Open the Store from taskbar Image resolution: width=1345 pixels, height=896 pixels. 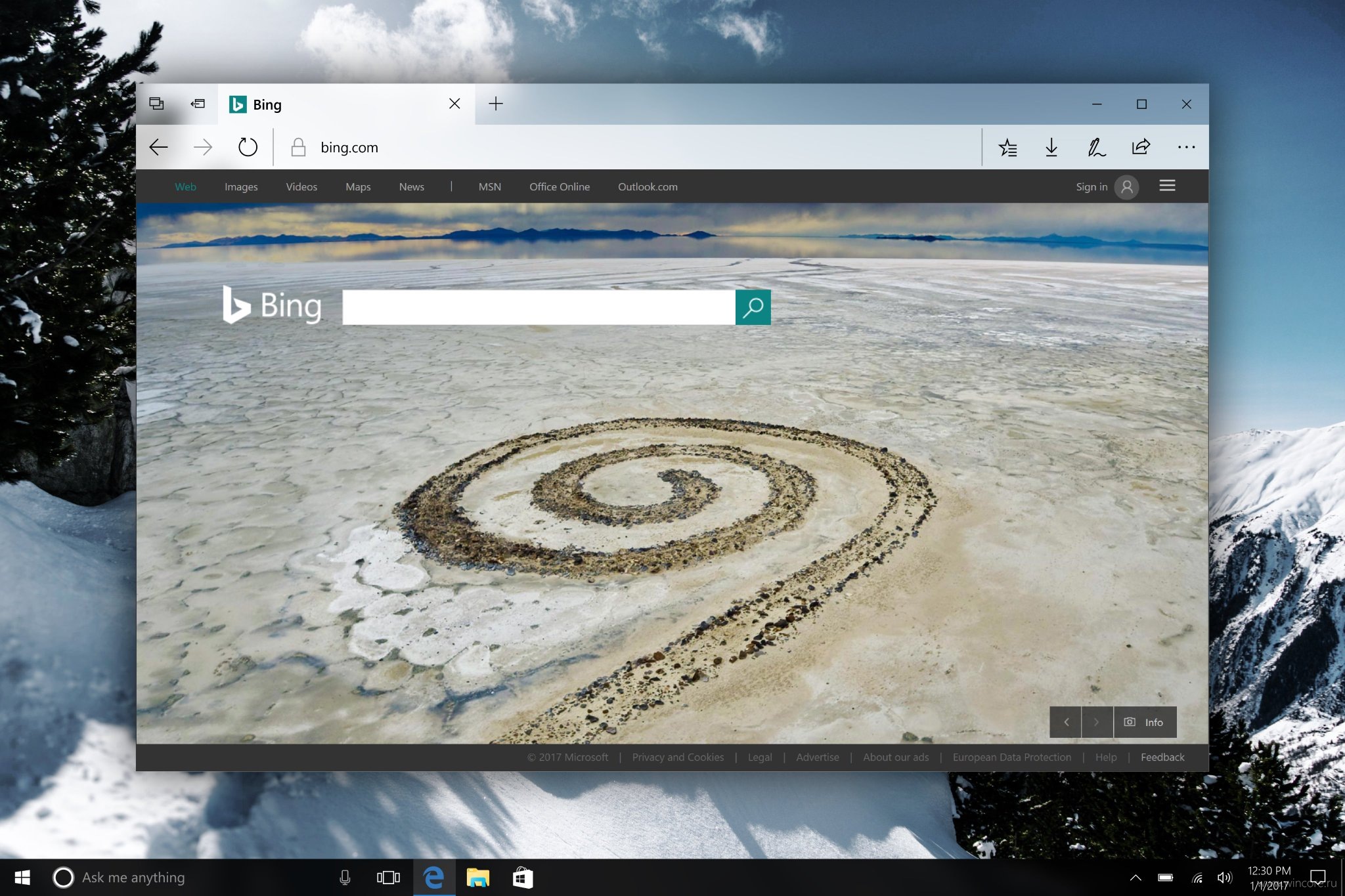point(523,878)
